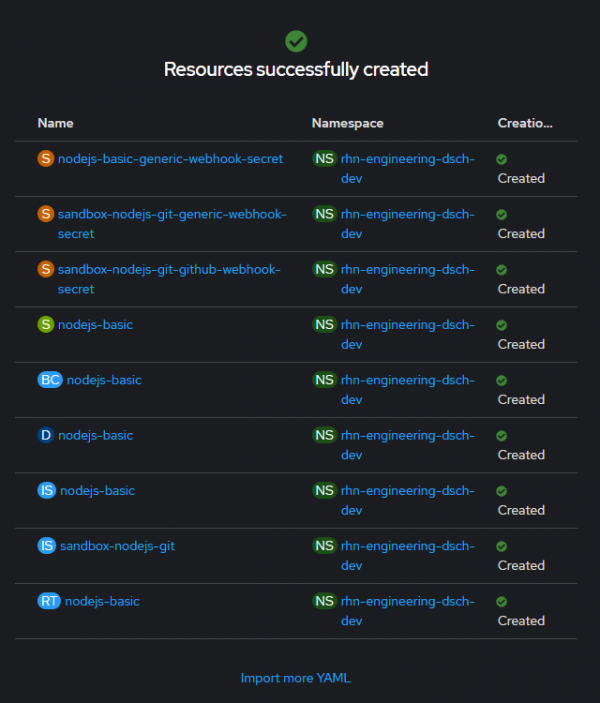Click the RT Route badge icon

[x=49, y=601]
